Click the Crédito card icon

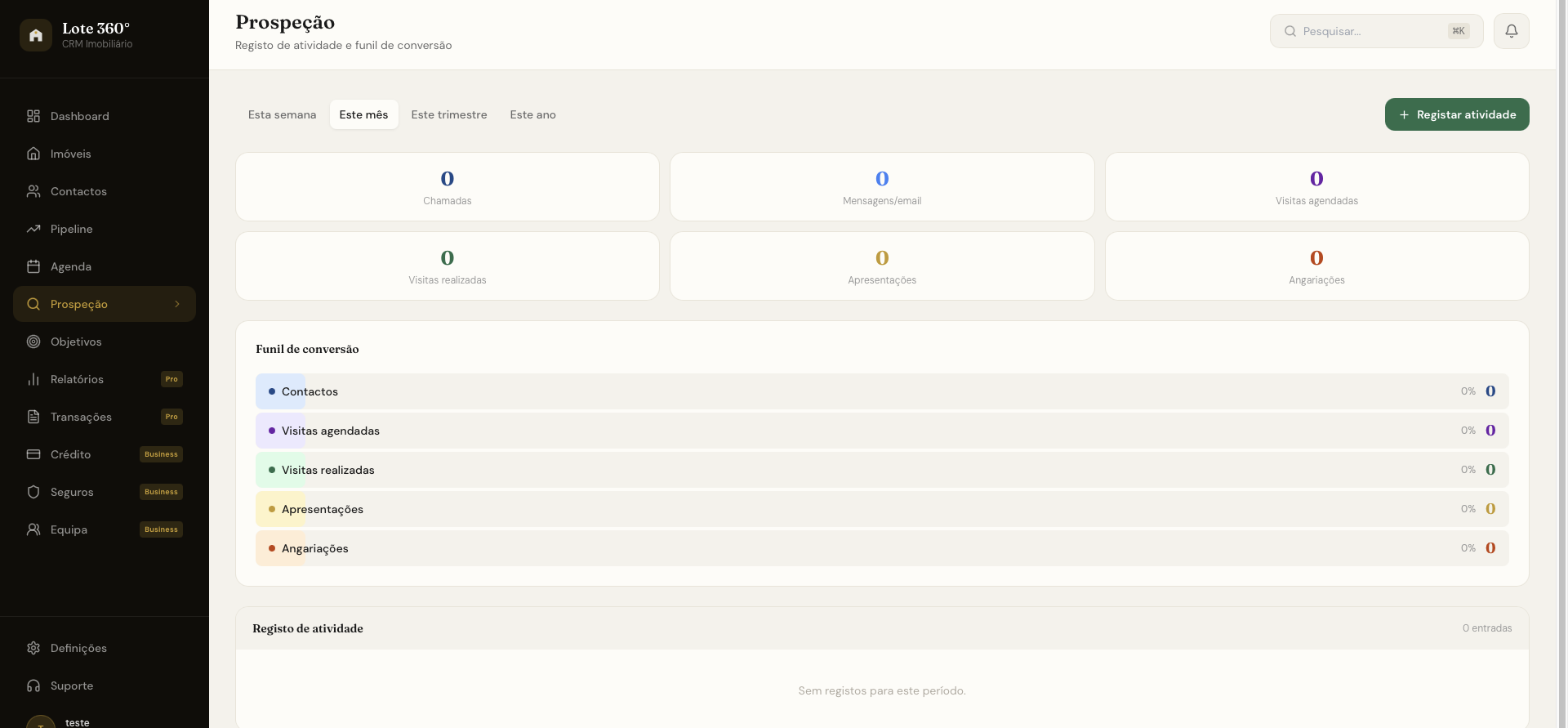33,454
